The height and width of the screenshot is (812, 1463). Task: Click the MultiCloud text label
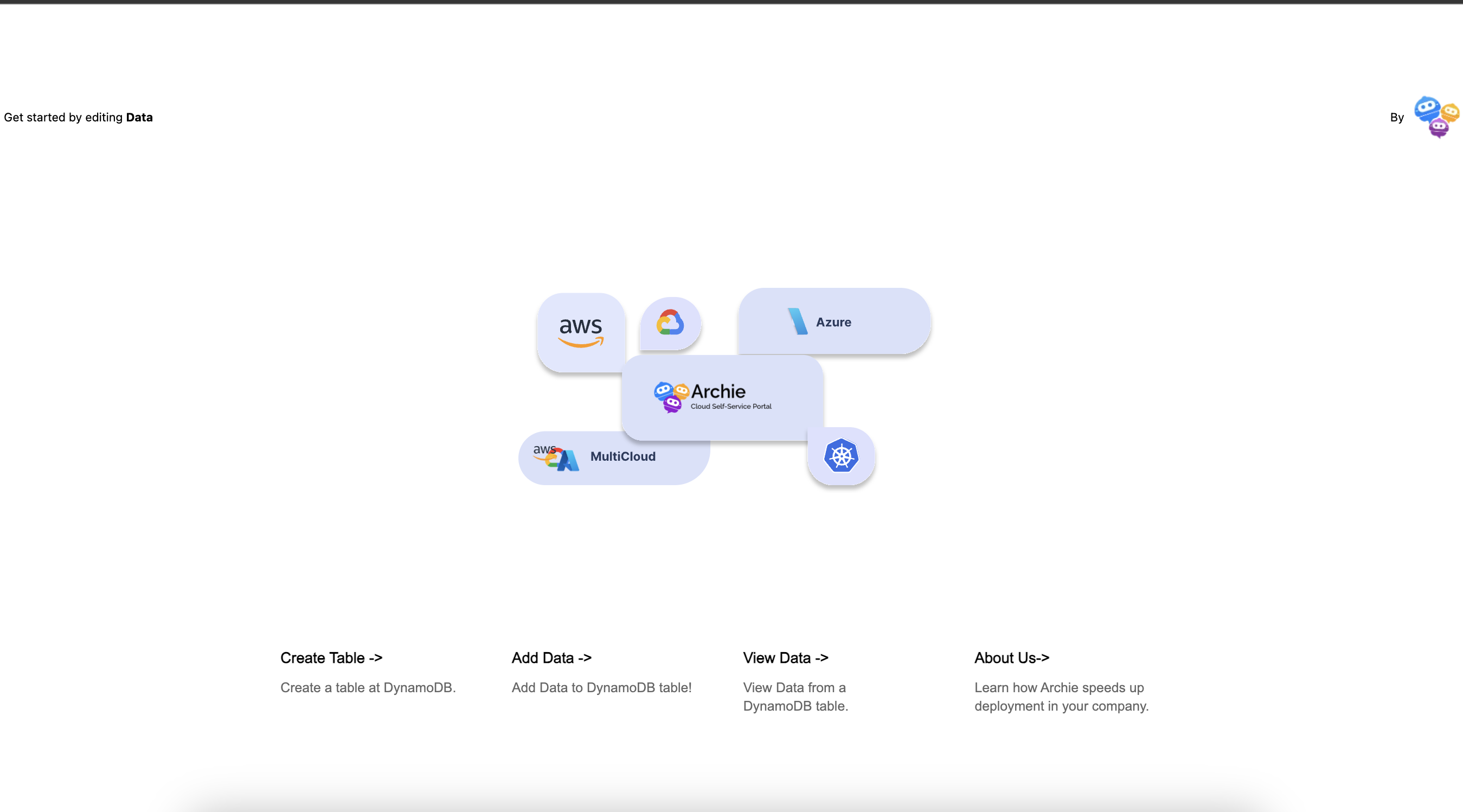(623, 456)
